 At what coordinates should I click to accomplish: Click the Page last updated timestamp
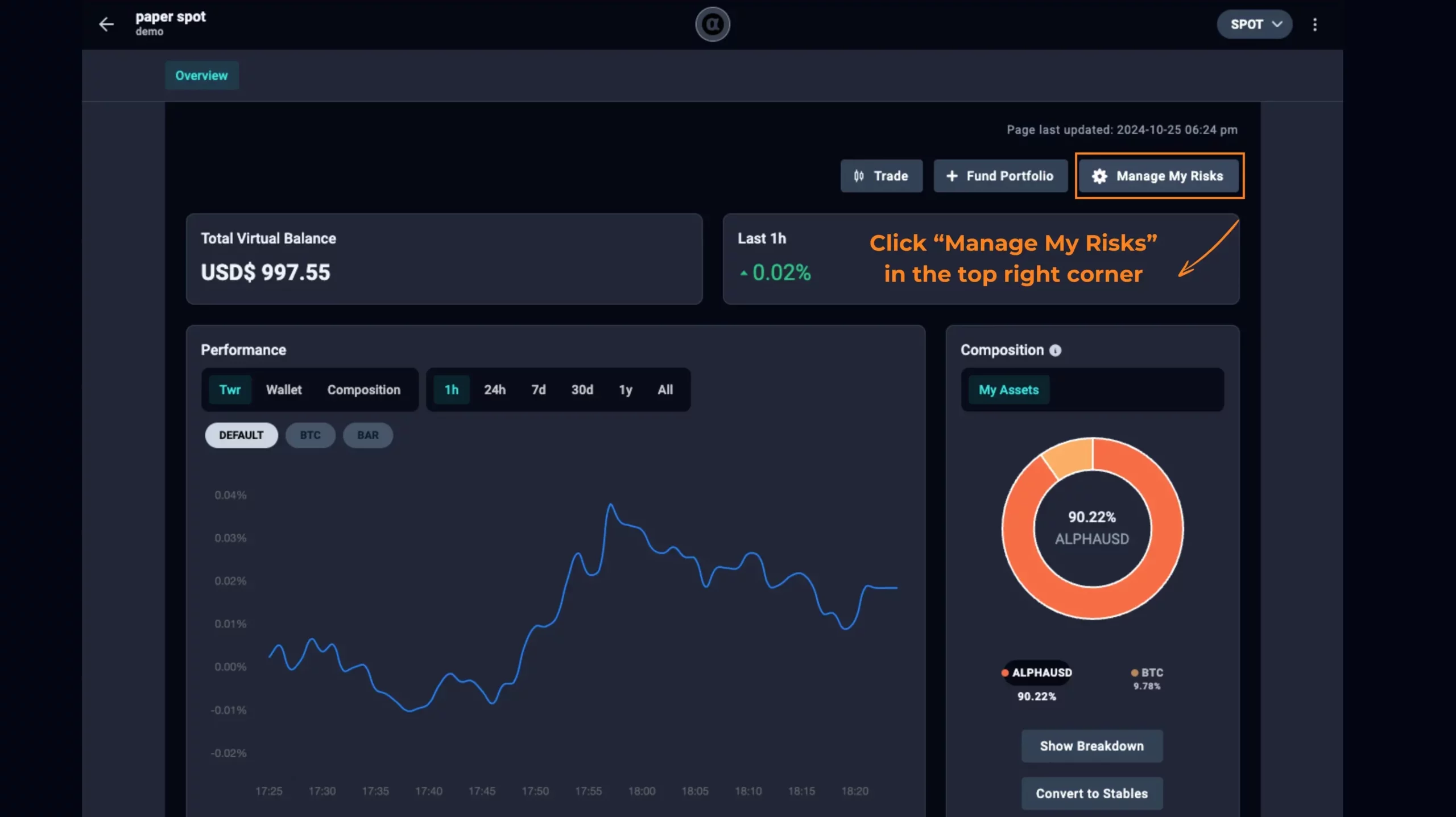tap(1122, 130)
